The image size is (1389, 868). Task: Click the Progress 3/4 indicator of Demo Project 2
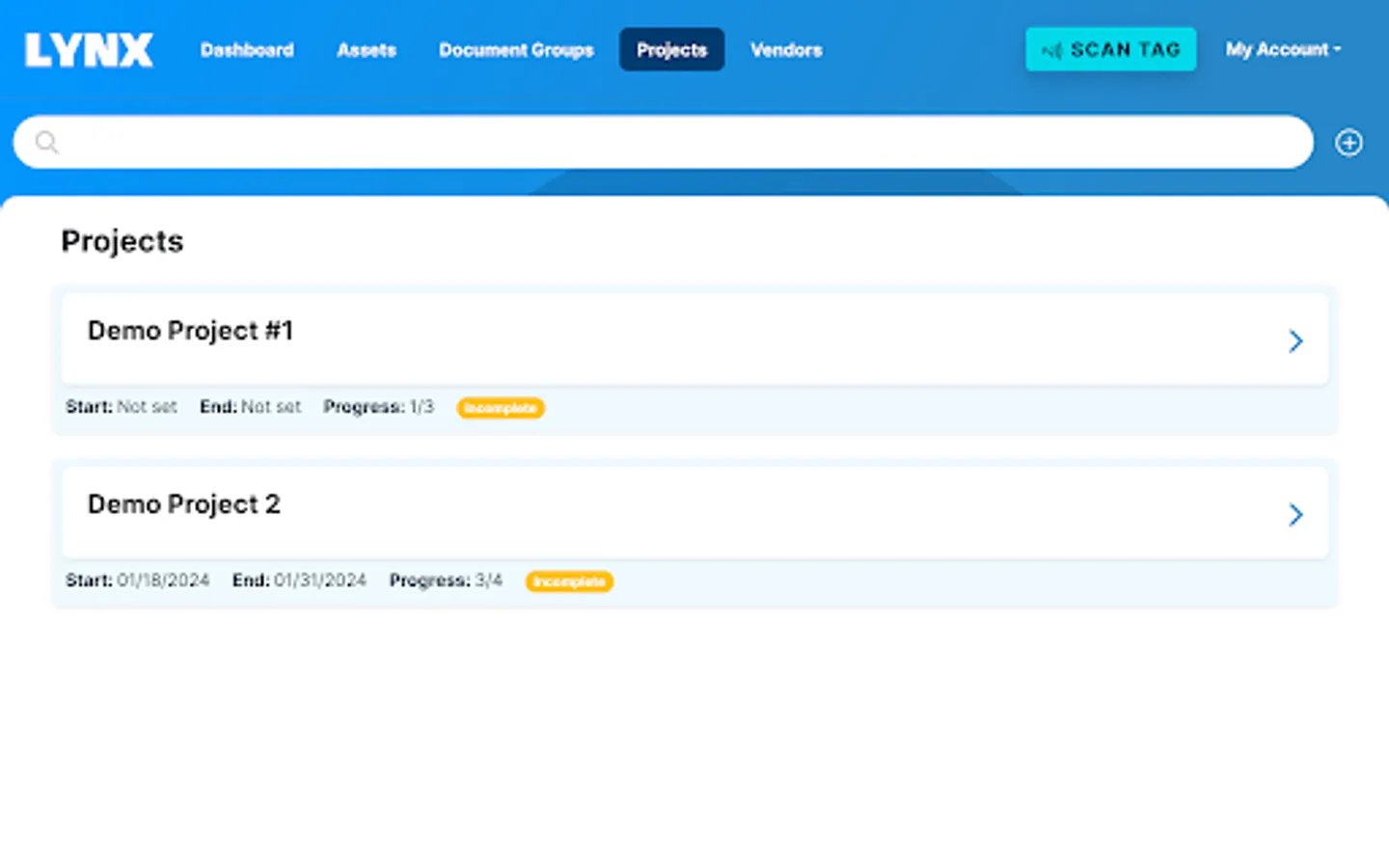click(446, 581)
